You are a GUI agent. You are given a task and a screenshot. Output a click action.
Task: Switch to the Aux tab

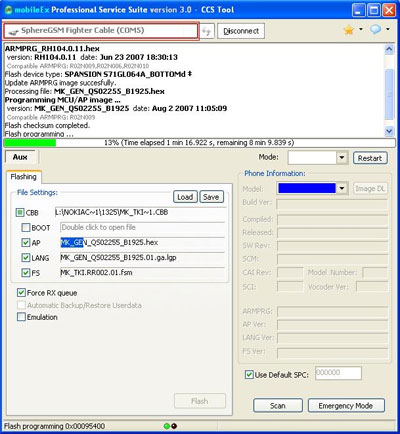[20, 157]
